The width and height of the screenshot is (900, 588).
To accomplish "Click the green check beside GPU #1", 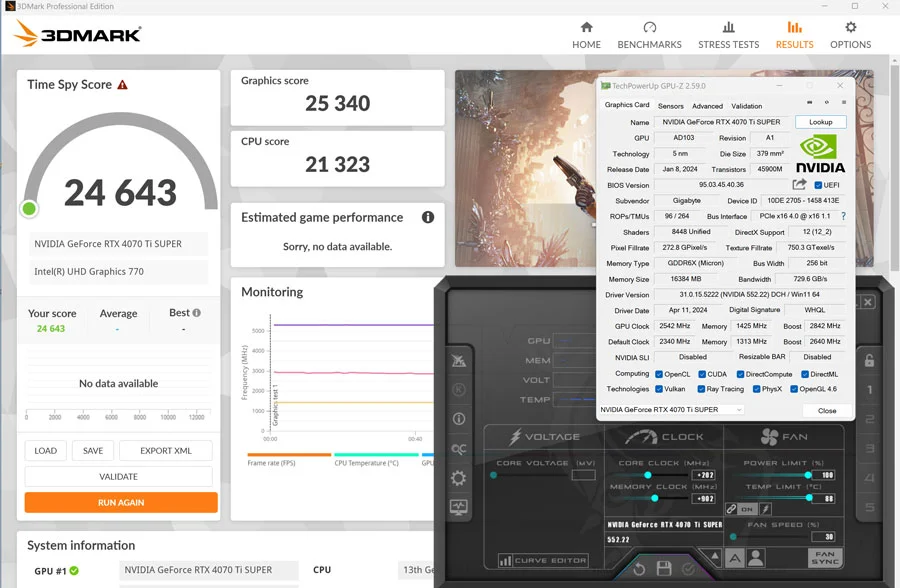I will [x=74, y=570].
